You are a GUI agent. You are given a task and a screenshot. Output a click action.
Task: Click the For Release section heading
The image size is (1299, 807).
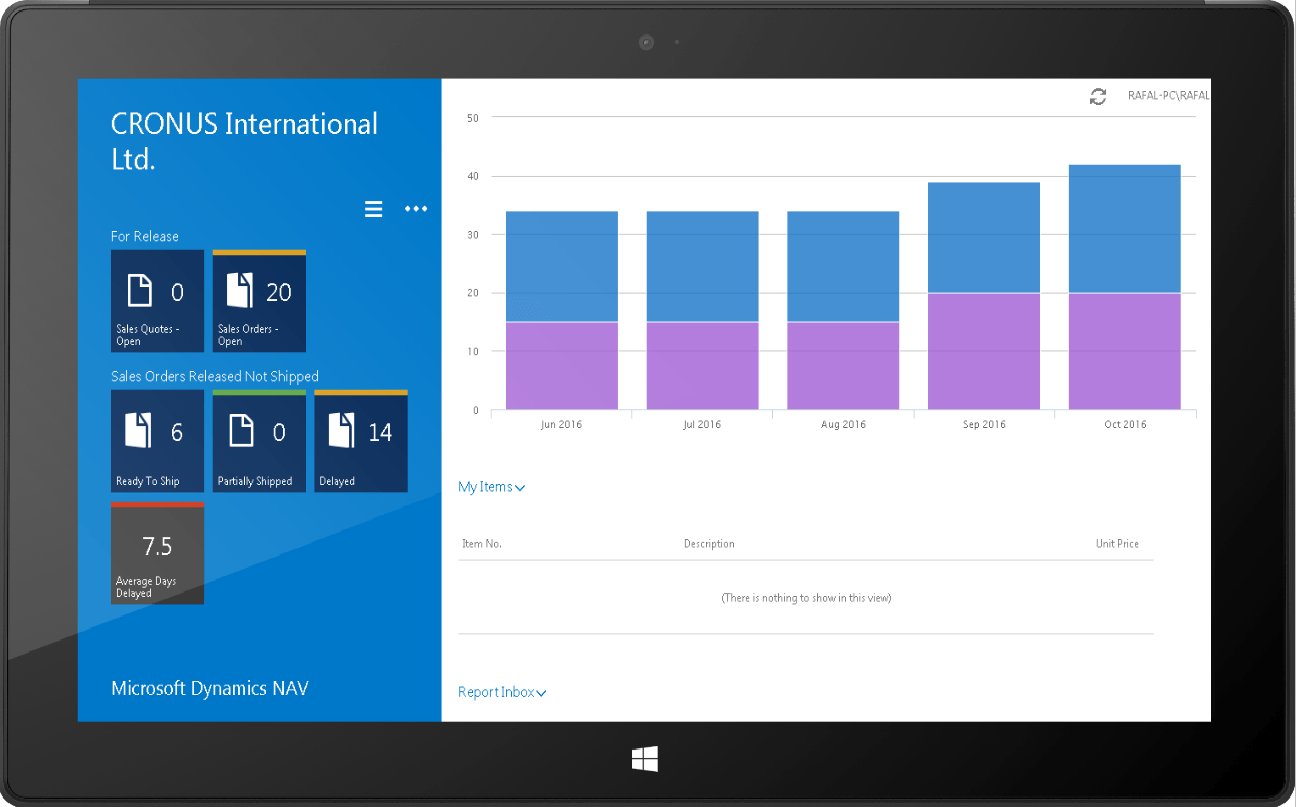pyautogui.click(x=145, y=236)
